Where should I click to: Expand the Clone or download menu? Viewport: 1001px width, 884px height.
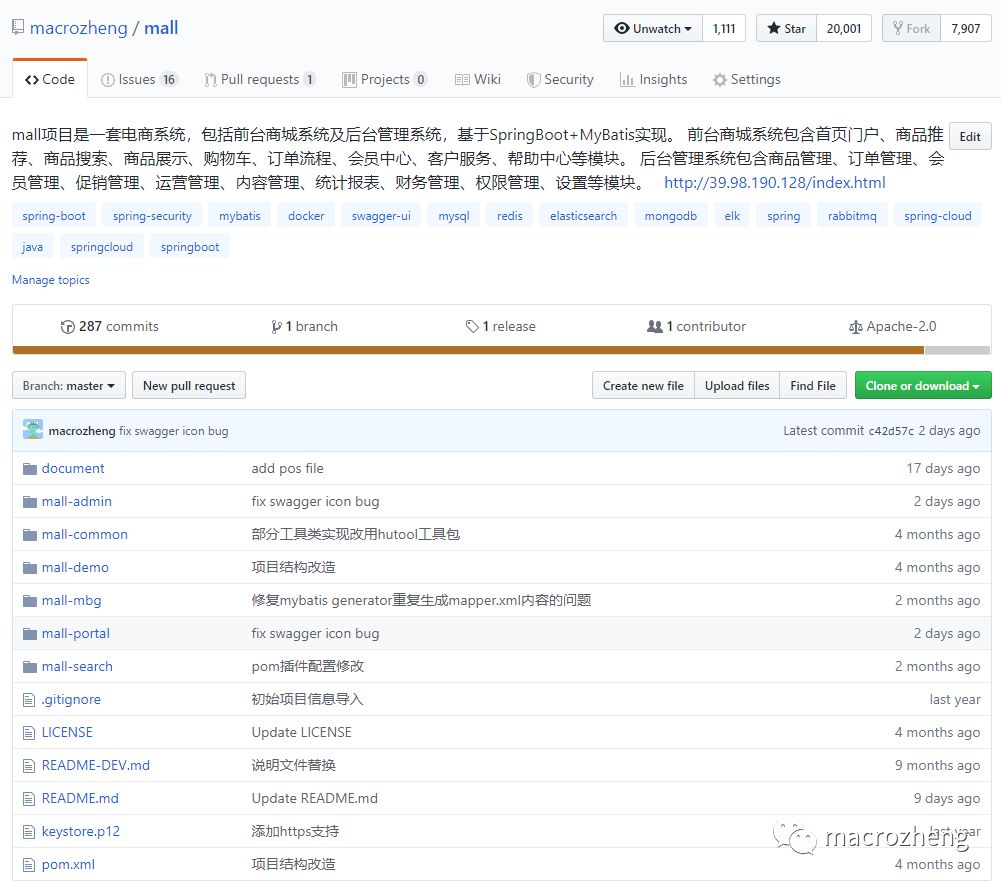point(922,386)
